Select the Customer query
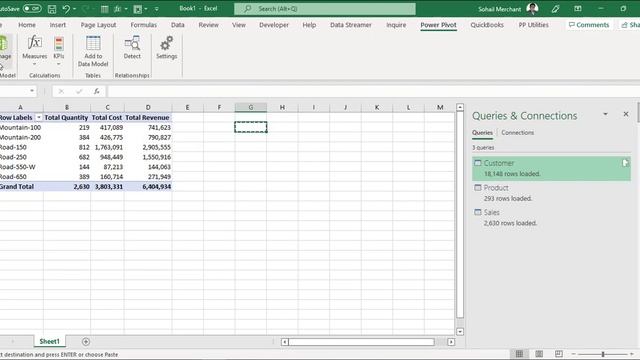The height and width of the screenshot is (360, 640). coord(551,168)
